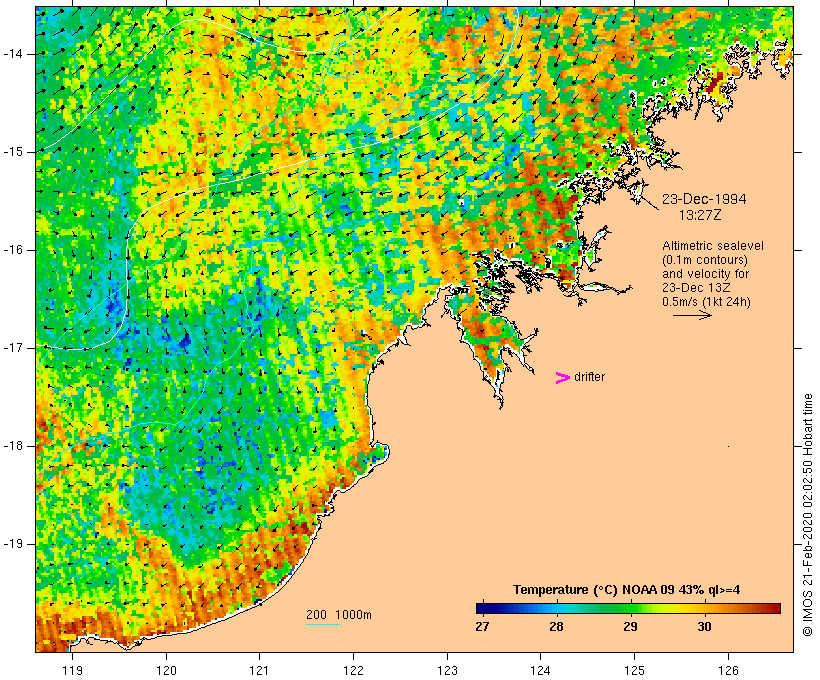Click latitude axis label '-18'
Viewport: 820px width, 680px height.
[x=13, y=446]
